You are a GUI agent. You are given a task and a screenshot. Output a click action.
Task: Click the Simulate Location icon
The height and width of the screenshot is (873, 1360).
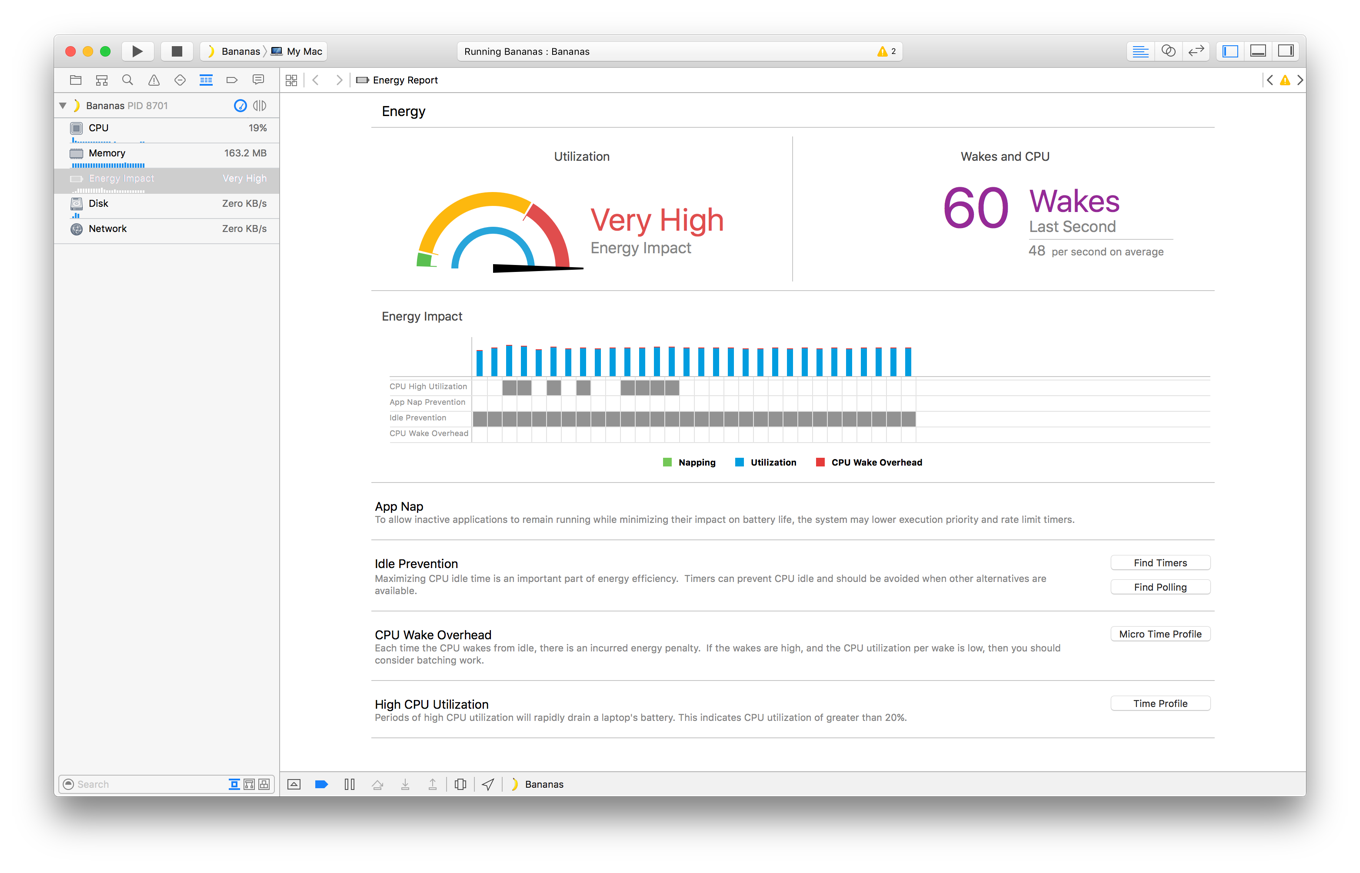pyautogui.click(x=488, y=784)
